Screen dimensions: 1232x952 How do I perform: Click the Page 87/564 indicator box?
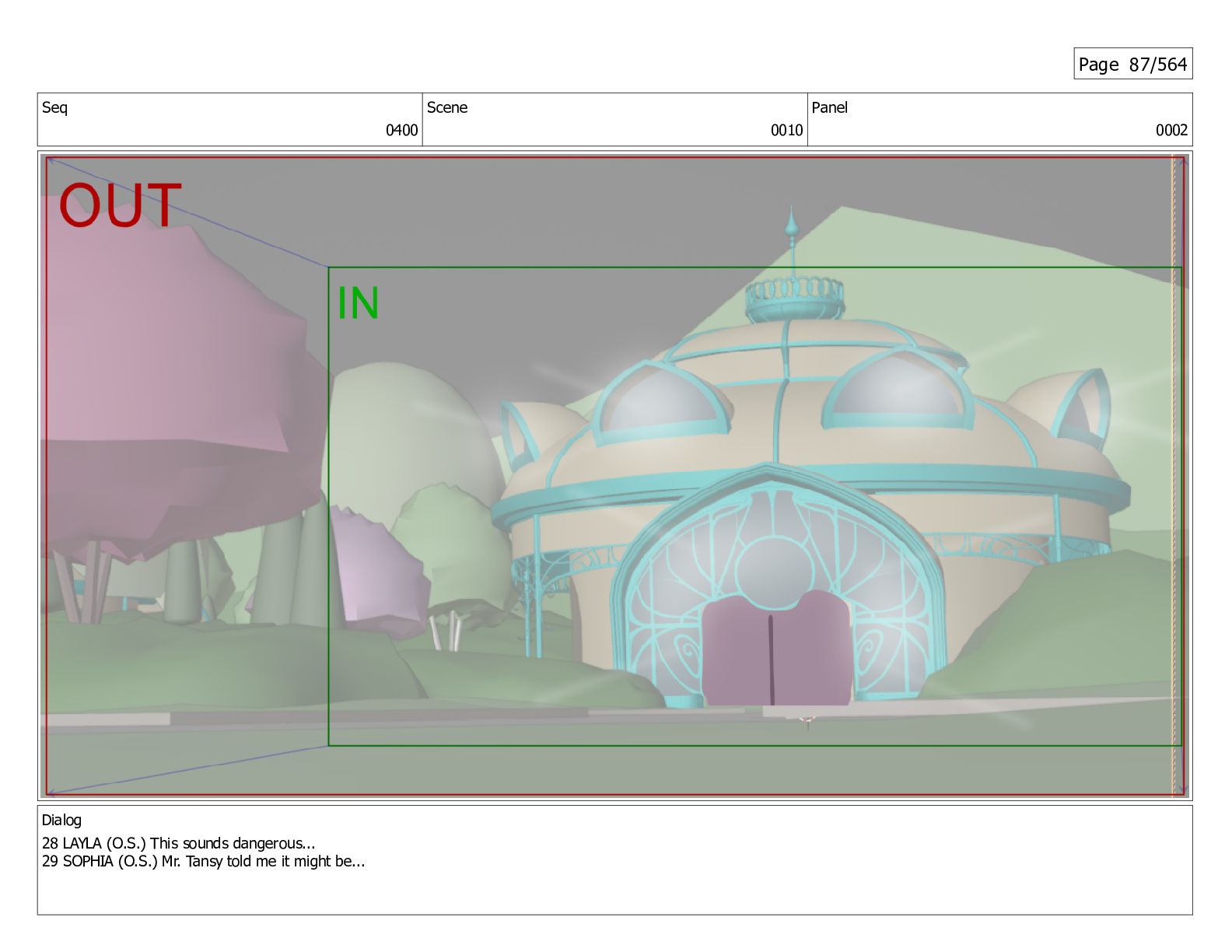click(1132, 64)
